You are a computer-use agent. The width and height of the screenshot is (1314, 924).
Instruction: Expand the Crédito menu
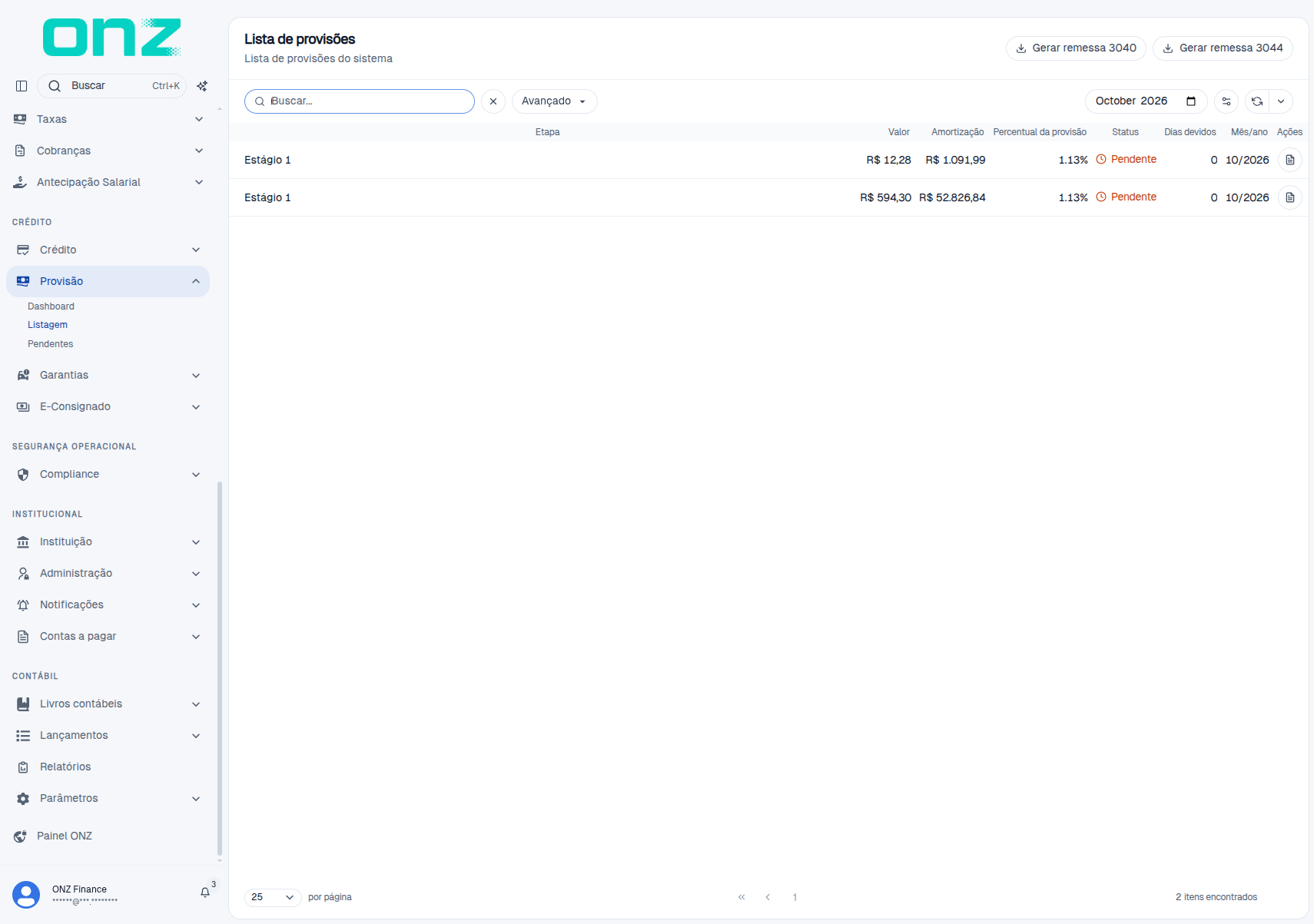coord(108,250)
